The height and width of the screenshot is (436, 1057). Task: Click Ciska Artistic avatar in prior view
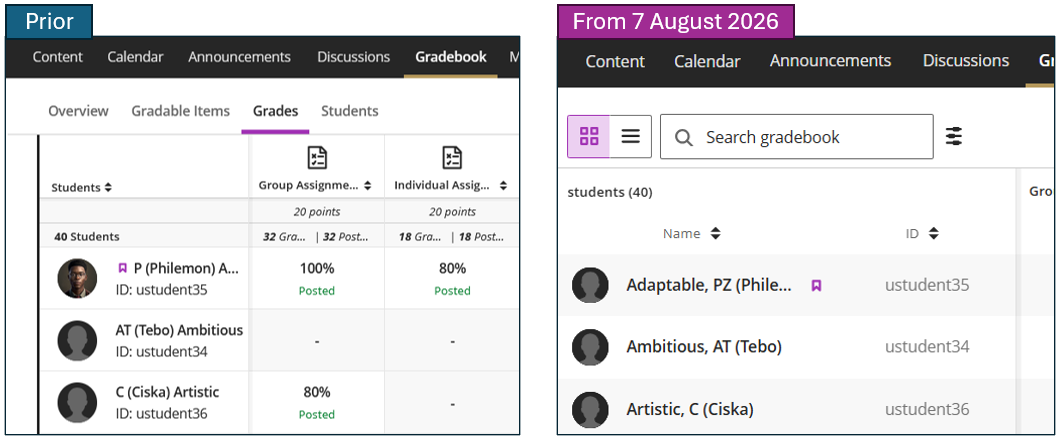77,402
